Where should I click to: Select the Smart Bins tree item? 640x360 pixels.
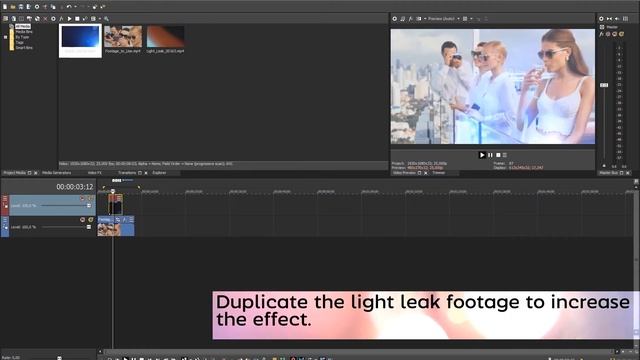coord(24,47)
